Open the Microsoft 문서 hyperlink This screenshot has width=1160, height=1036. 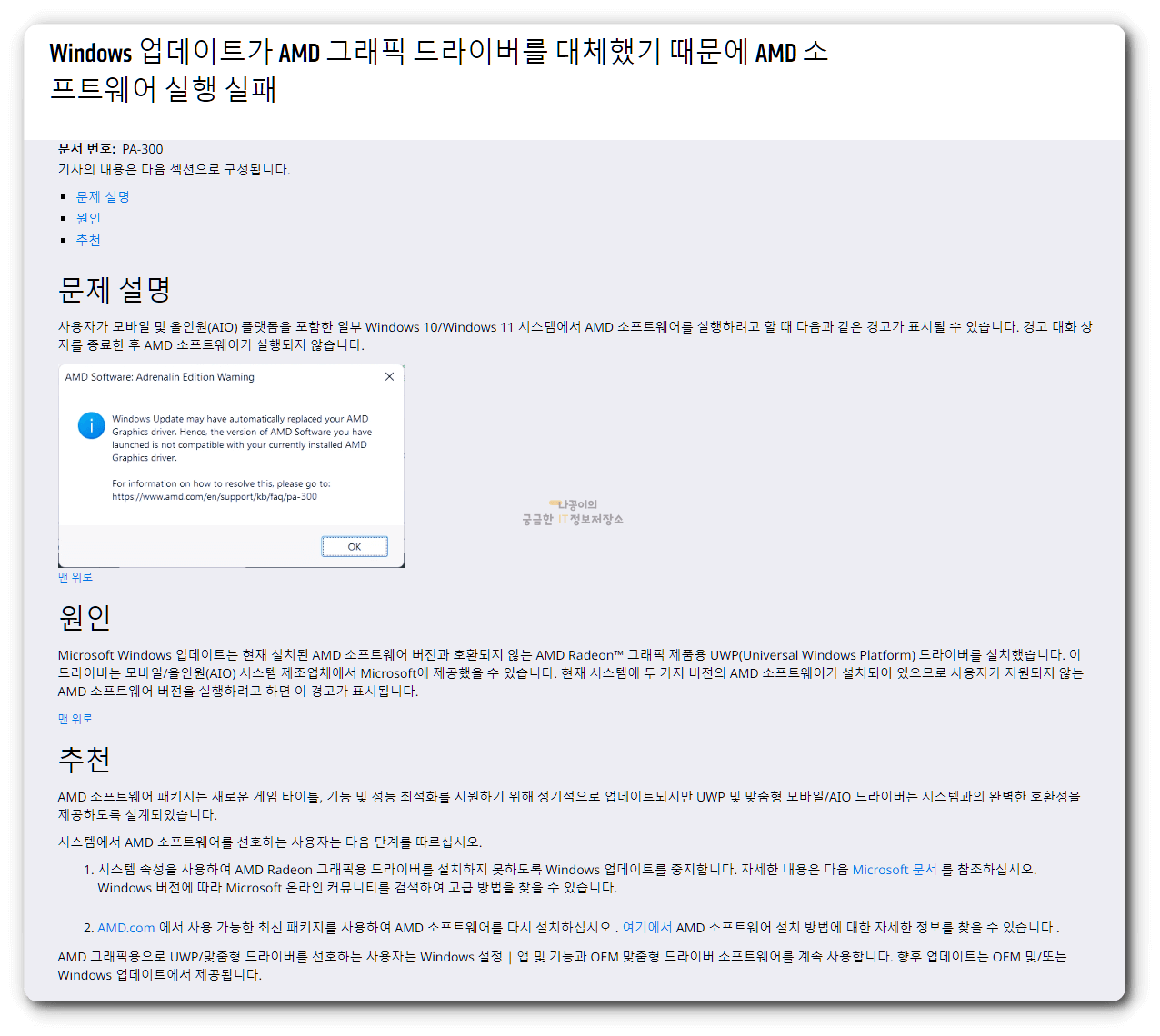895,869
